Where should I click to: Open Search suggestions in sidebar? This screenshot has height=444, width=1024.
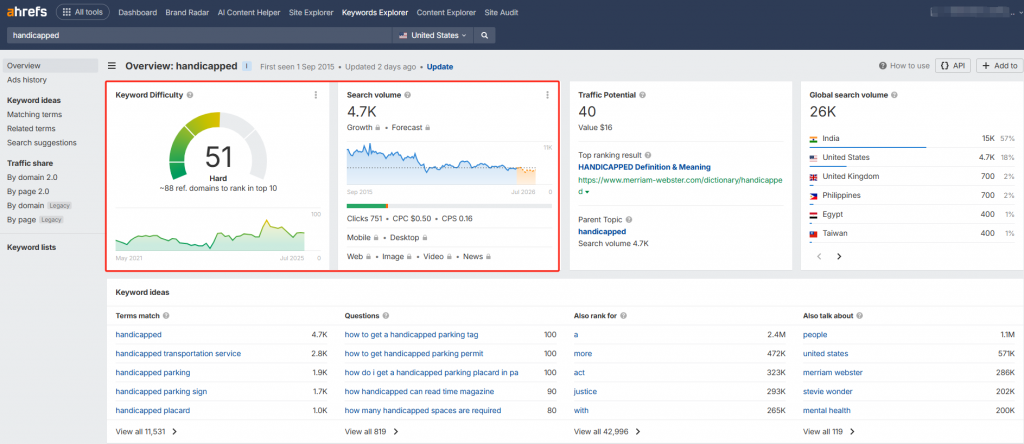click(x=42, y=142)
